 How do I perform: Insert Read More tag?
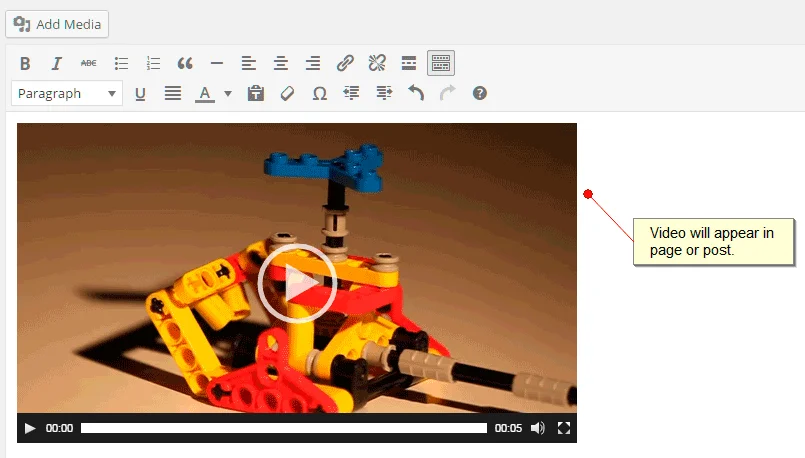[409, 63]
